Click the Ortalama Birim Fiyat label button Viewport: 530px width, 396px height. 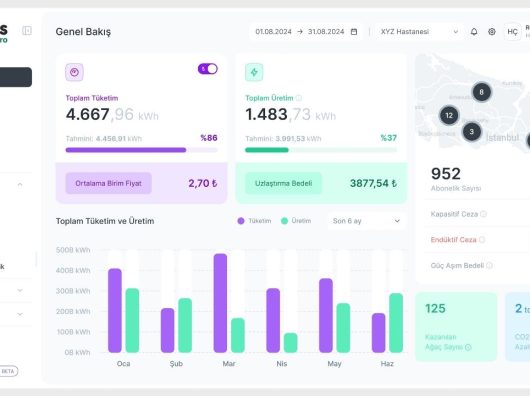click(x=109, y=183)
